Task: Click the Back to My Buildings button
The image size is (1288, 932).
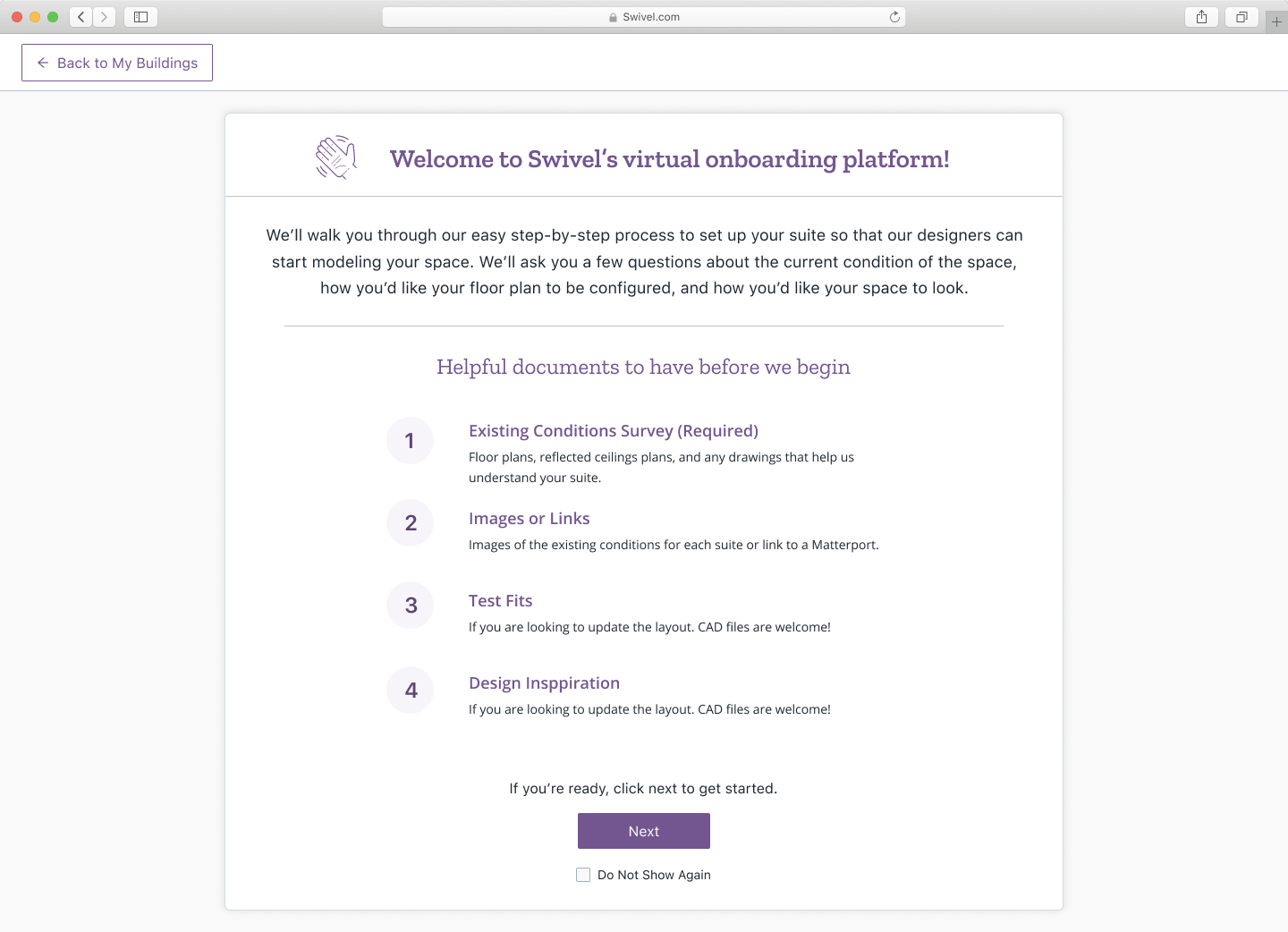Action: 117,63
